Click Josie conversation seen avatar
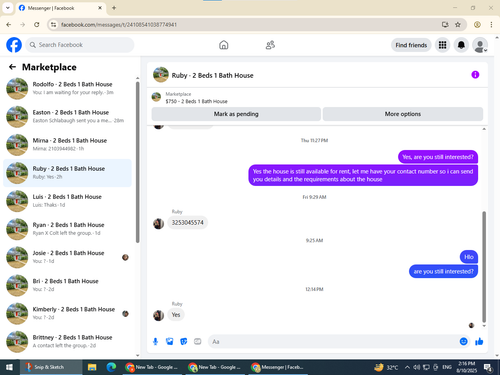Screen dimensions: 500x375 tap(125, 257)
